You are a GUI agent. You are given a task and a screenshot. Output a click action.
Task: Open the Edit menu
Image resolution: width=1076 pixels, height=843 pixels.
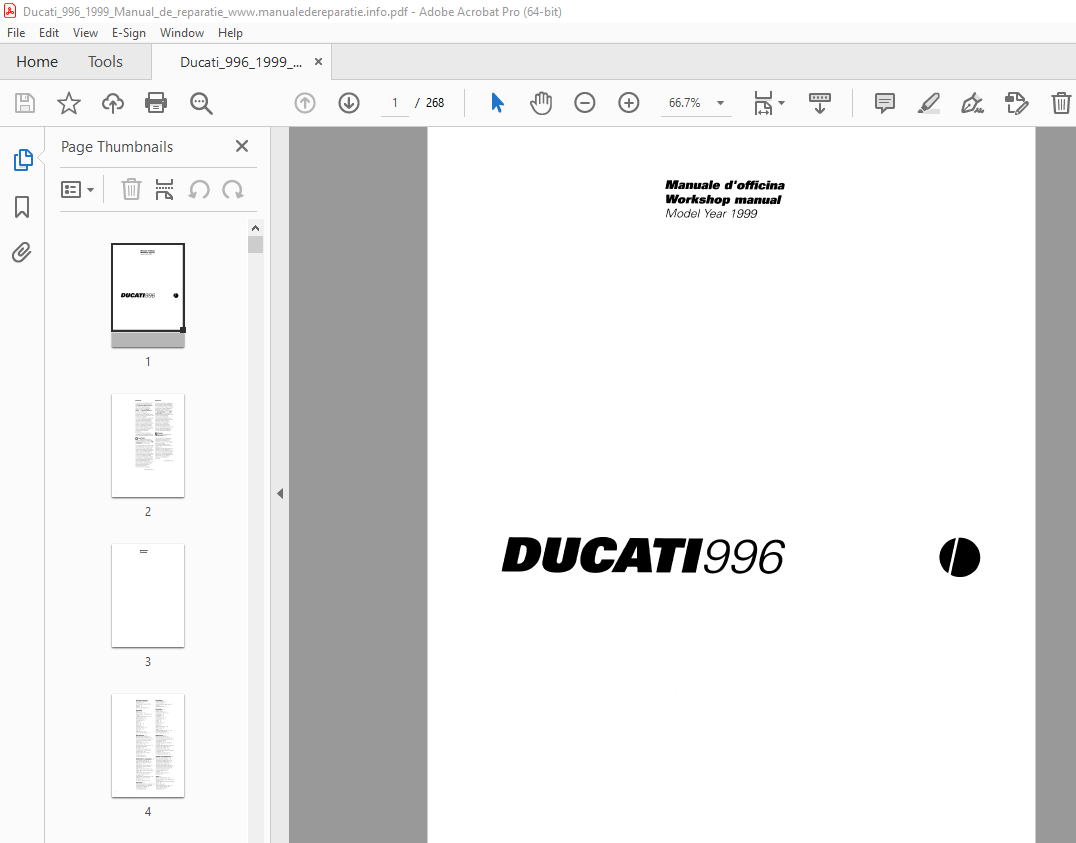49,33
